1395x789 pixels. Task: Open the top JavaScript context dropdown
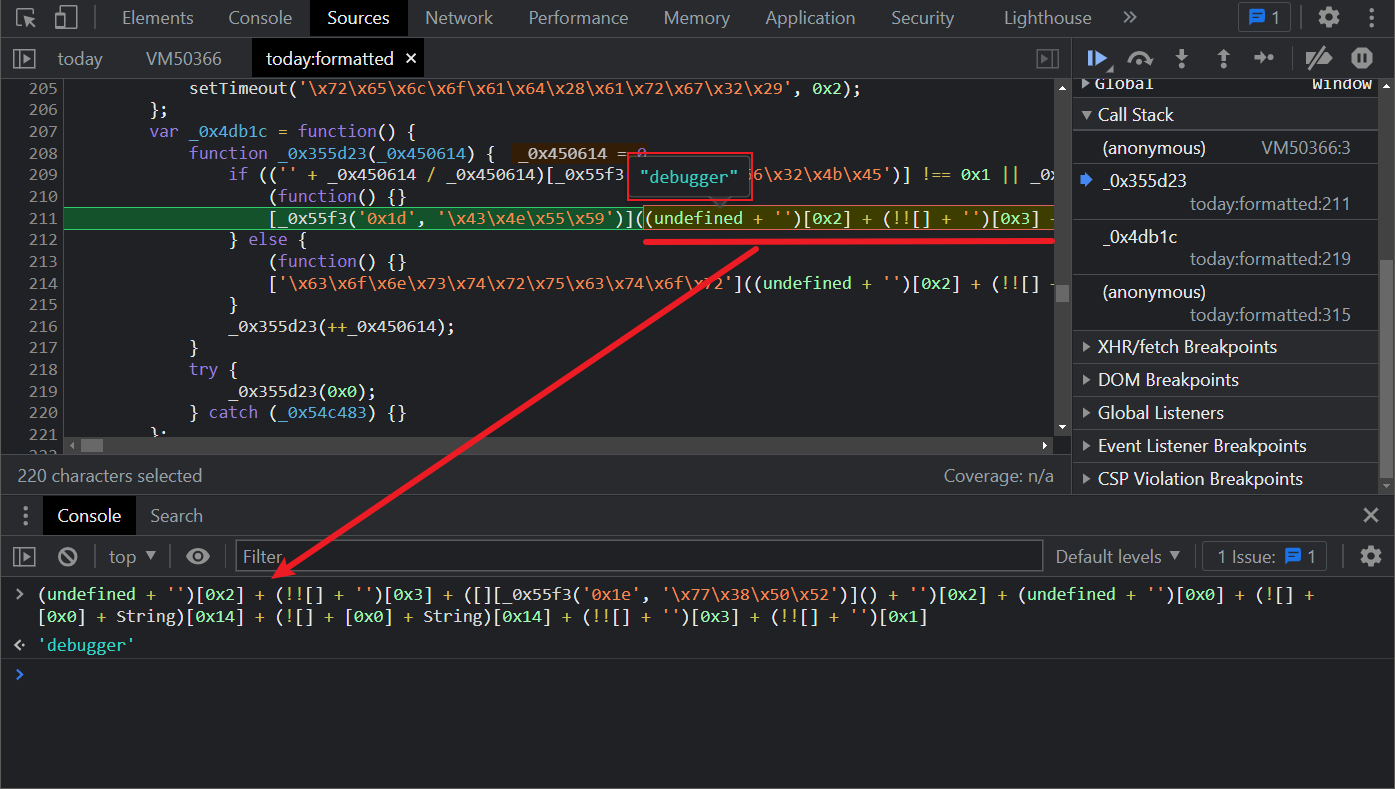click(x=132, y=556)
